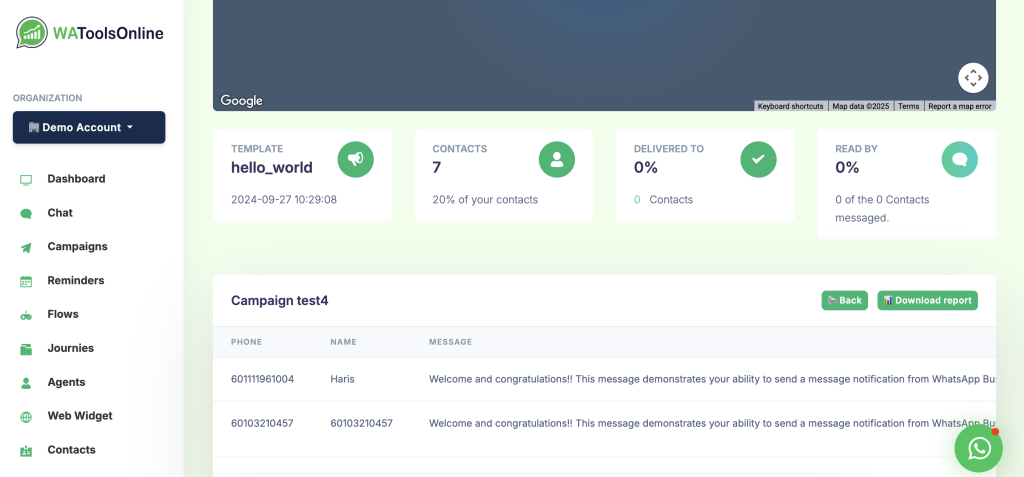The image size is (1024, 477).
Task: Click the Map data ©2025 label
Action: pyautogui.click(x=861, y=106)
